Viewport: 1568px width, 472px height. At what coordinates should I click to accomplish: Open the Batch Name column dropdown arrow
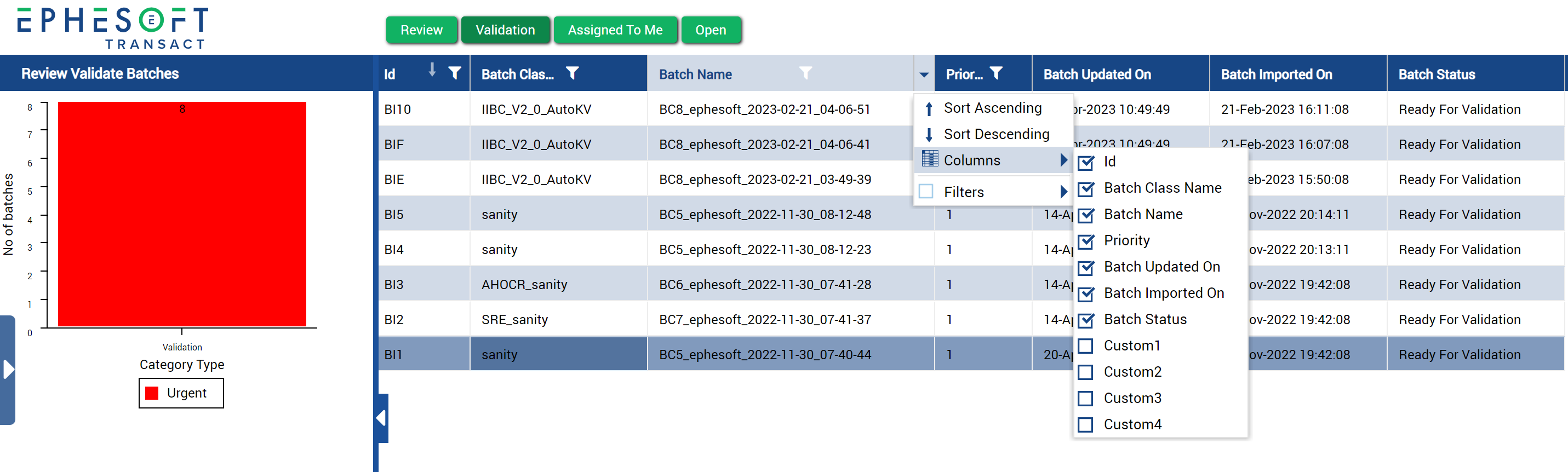[x=923, y=75]
